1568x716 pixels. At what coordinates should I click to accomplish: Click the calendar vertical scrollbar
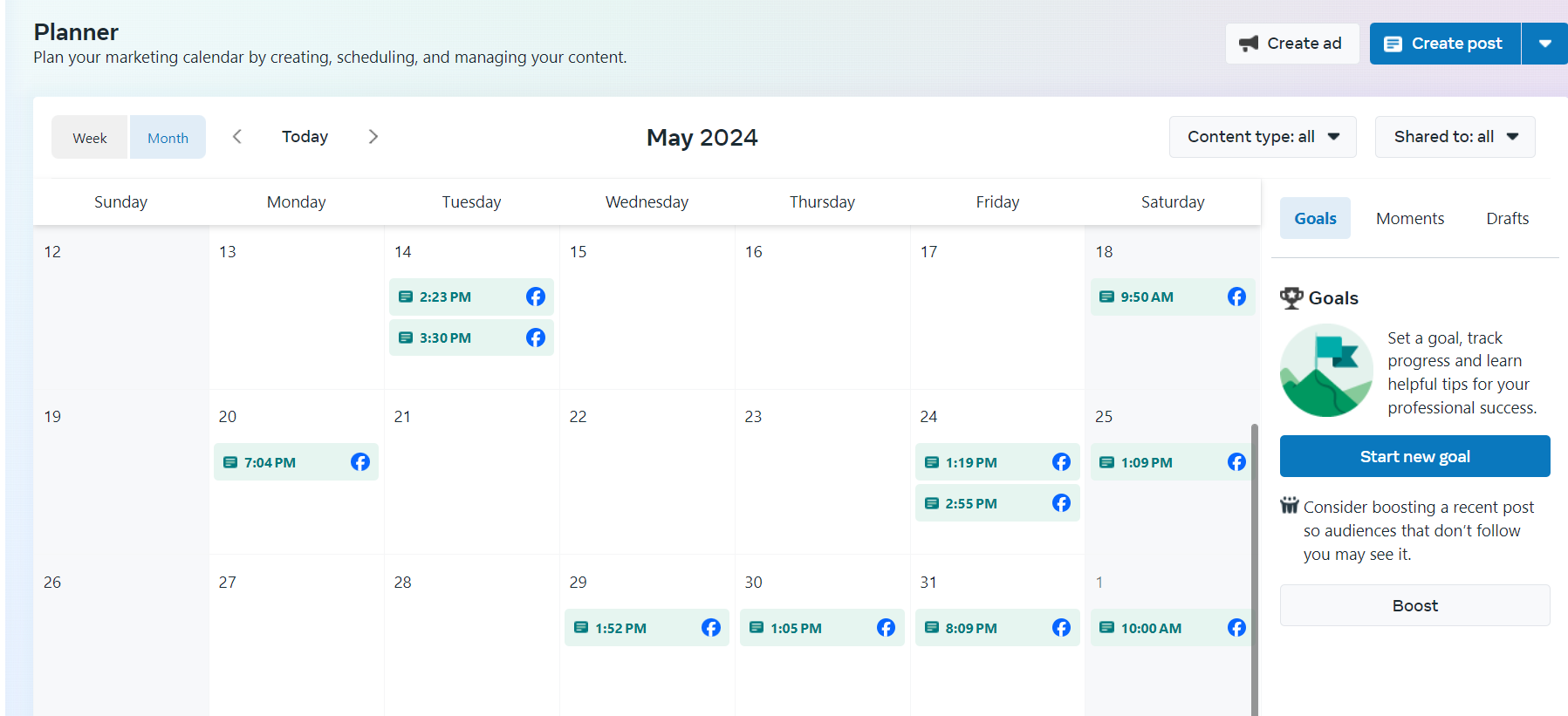tap(1255, 567)
